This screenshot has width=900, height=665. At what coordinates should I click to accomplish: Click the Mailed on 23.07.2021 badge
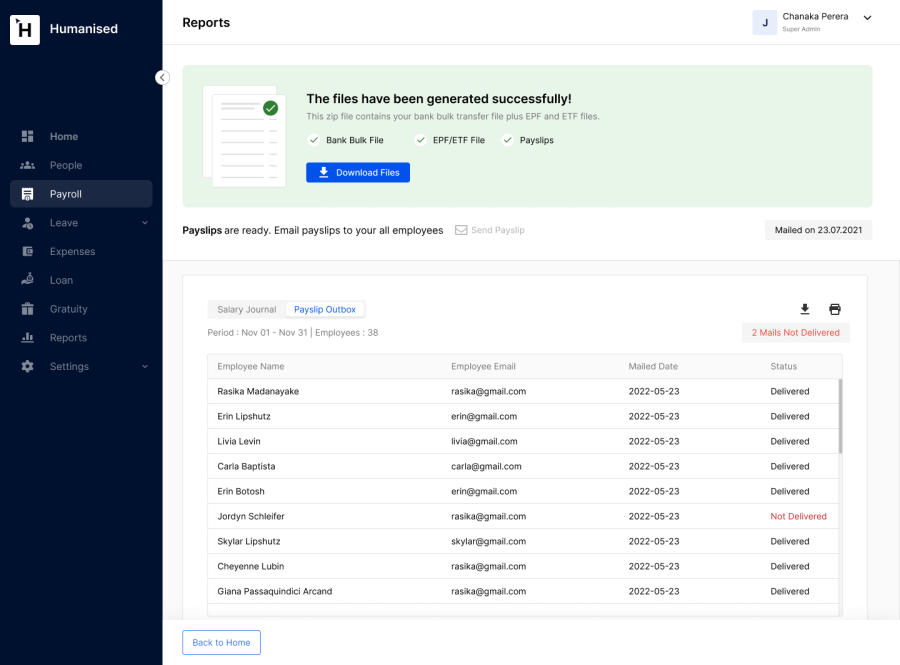coord(818,230)
